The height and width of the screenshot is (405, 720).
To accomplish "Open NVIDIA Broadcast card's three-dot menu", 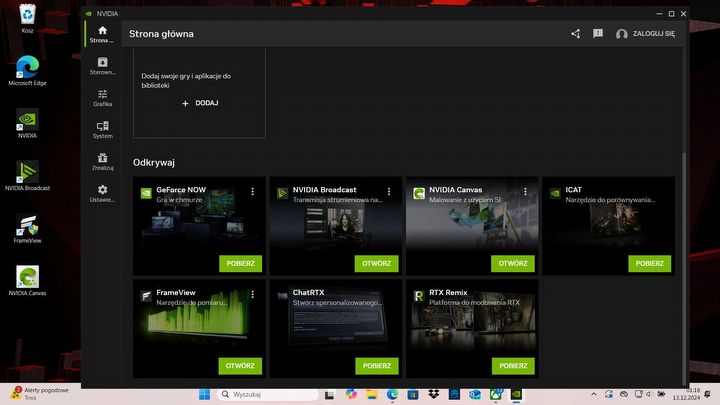I will pyautogui.click(x=390, y=191).
